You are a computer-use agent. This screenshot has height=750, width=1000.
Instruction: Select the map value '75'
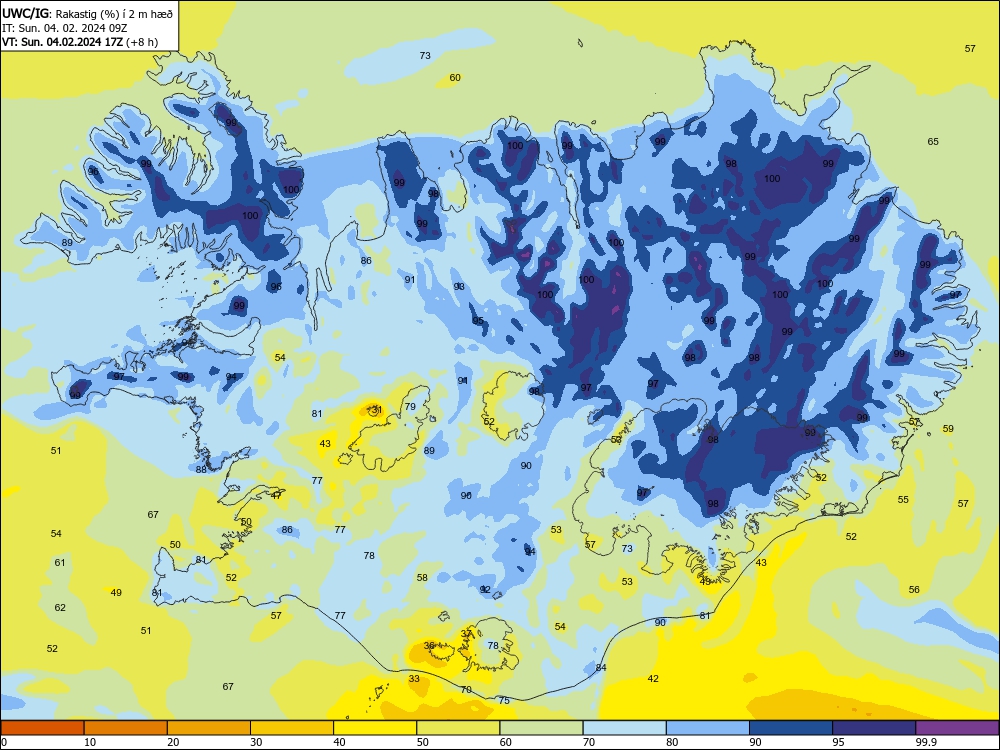504,700
